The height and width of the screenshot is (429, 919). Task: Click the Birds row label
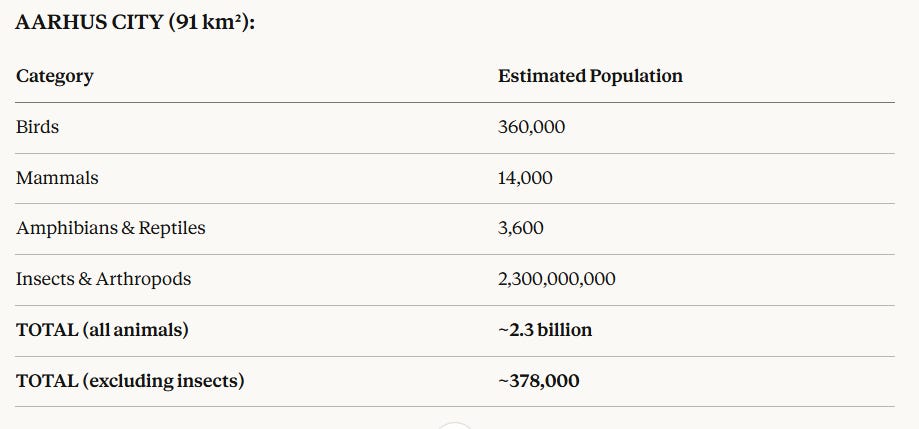coord(38,127)
